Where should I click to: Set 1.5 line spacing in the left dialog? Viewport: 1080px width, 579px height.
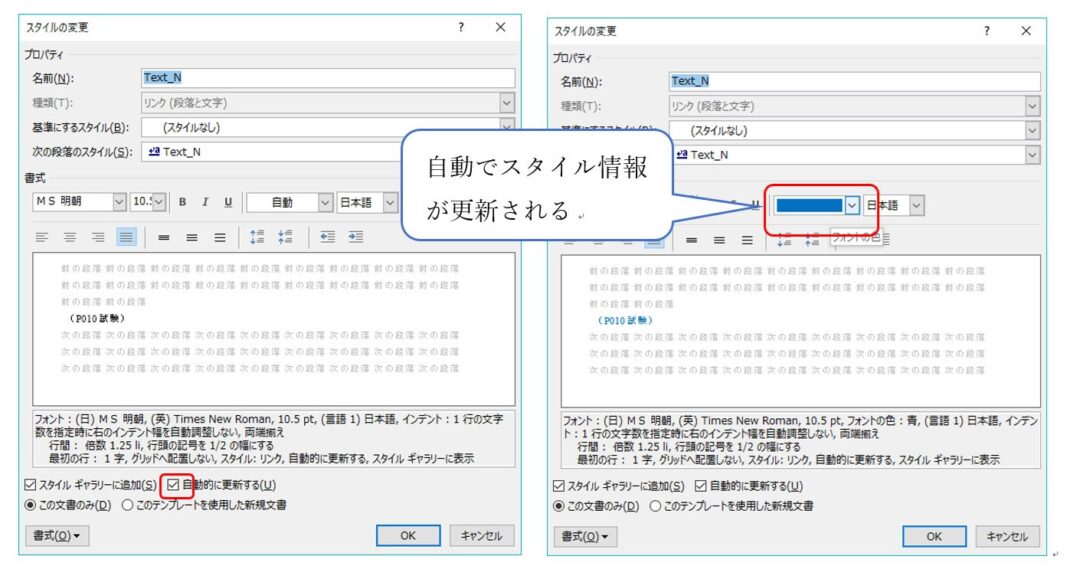pos(192,238)
